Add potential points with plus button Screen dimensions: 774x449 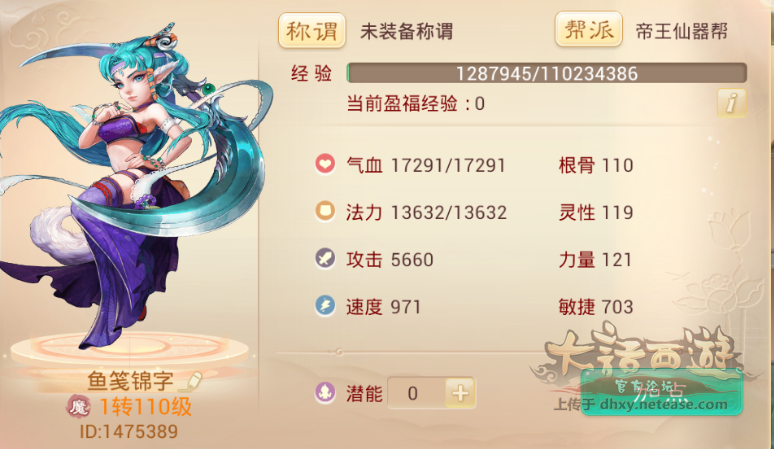(x=460, y=393)
